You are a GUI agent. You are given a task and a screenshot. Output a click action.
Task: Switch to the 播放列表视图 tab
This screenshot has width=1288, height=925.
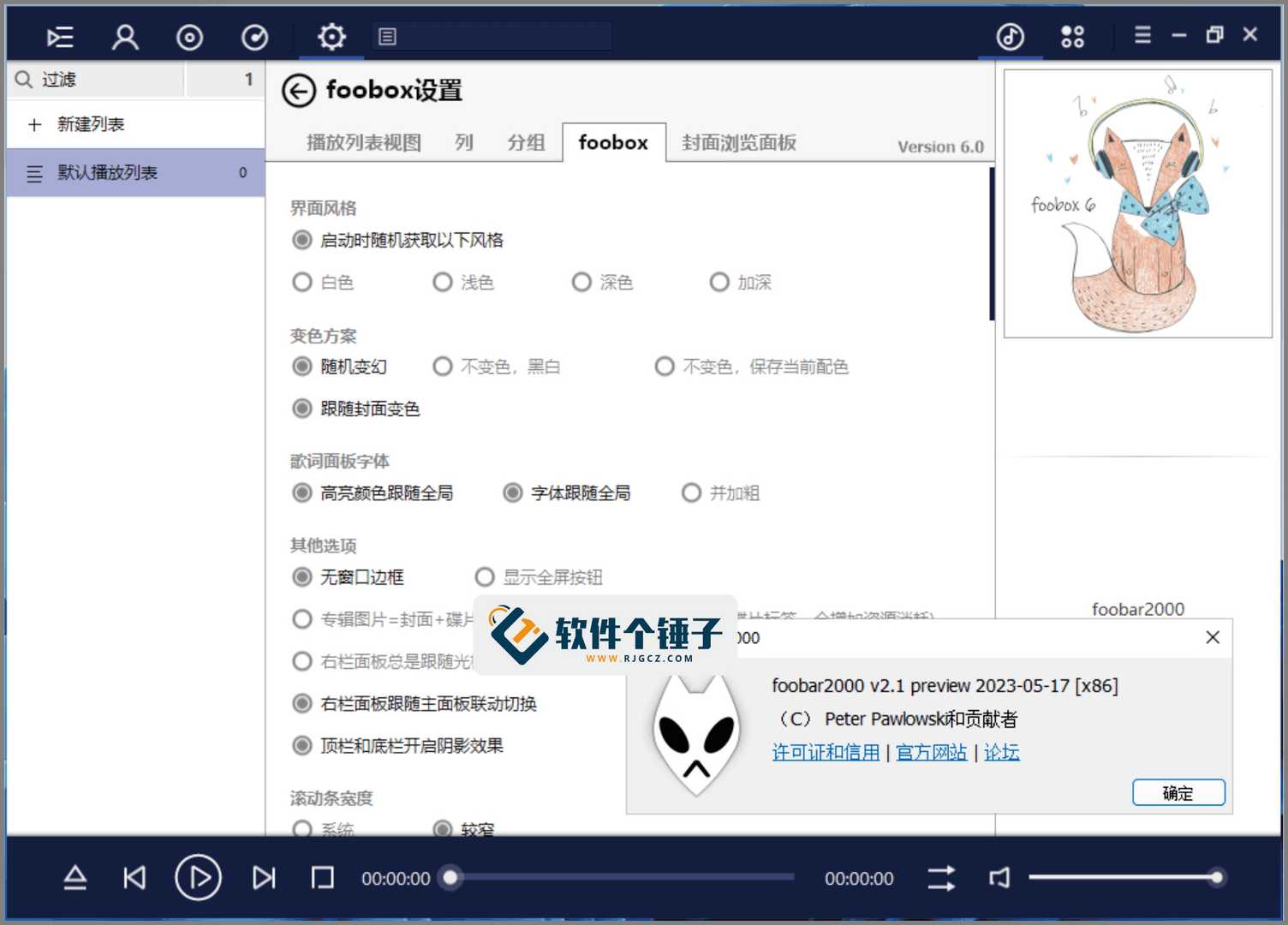364,143
